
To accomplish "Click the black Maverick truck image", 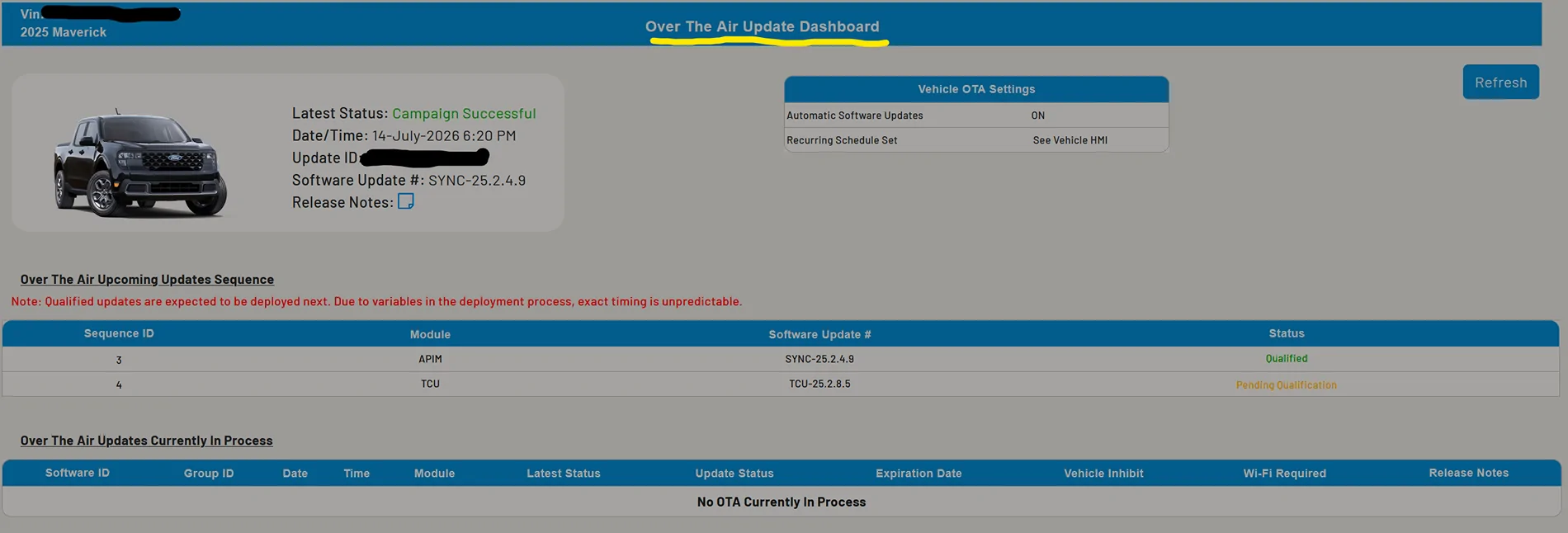I will click(140, 163).
